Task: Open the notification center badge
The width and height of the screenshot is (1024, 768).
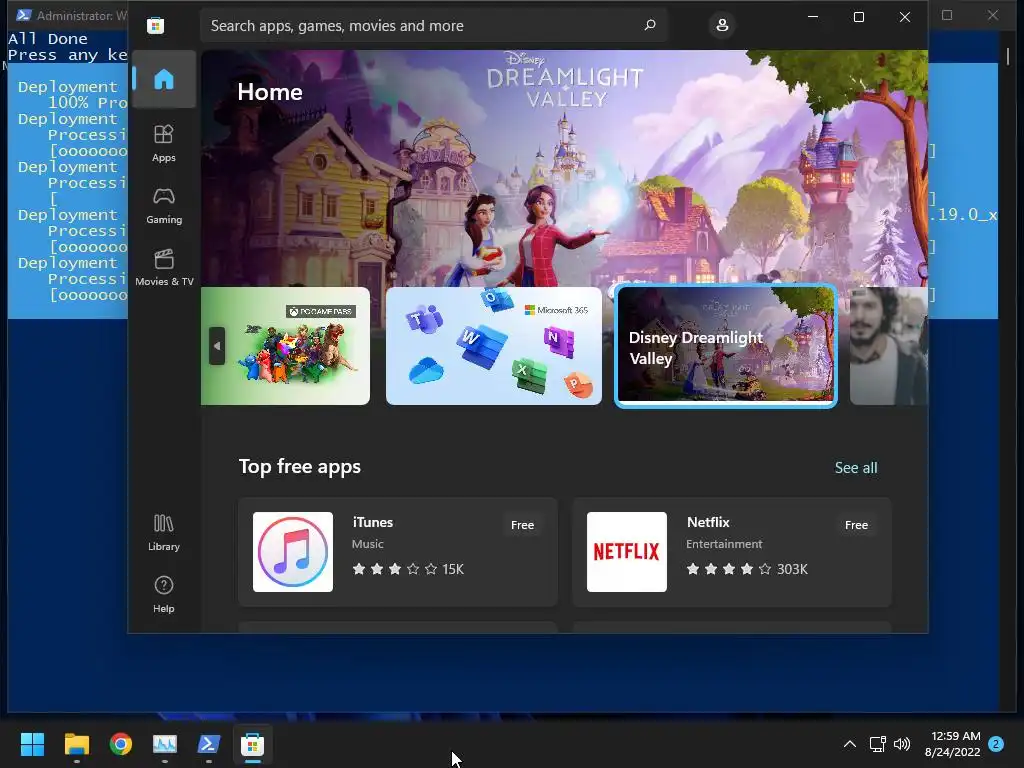Action: click(996, 744)
